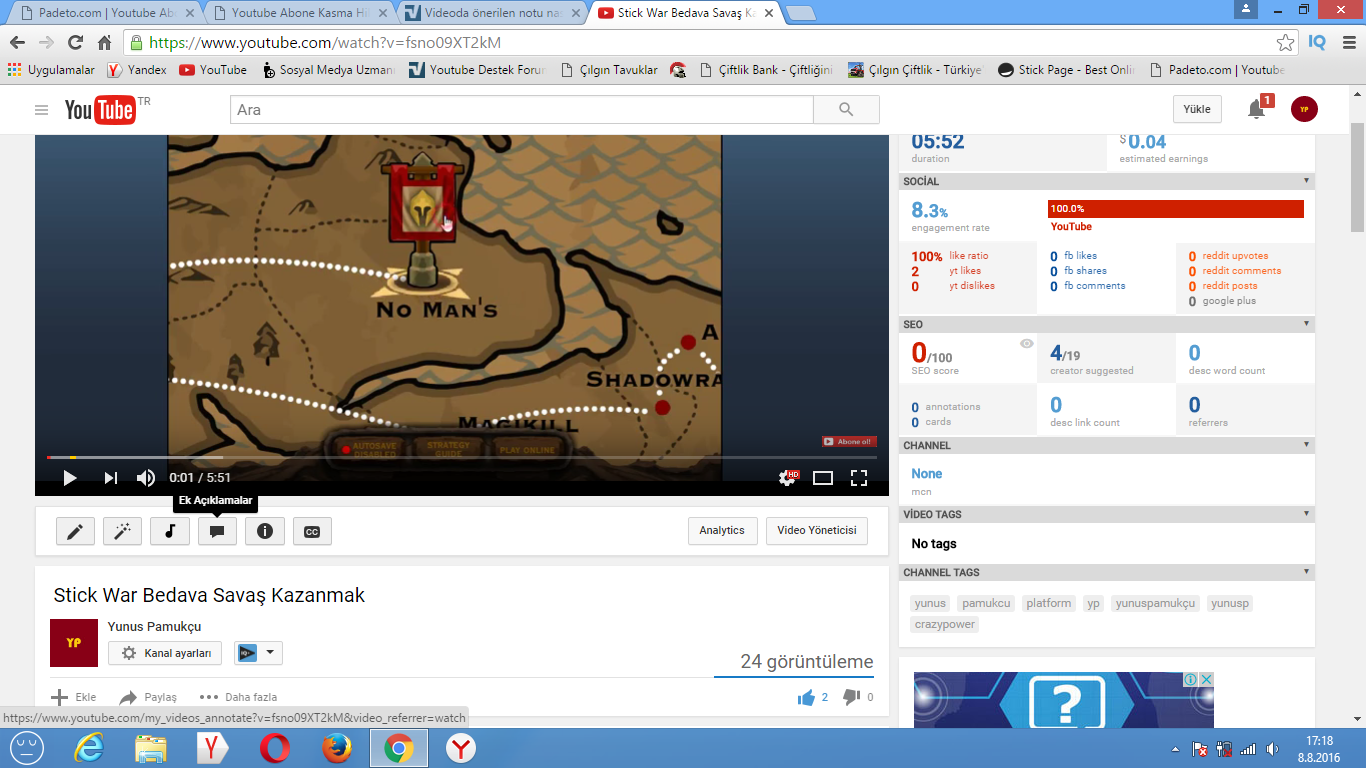1366x768 pixels.
Task: Open Firefox from the taskbar
Action: point(337,748)
